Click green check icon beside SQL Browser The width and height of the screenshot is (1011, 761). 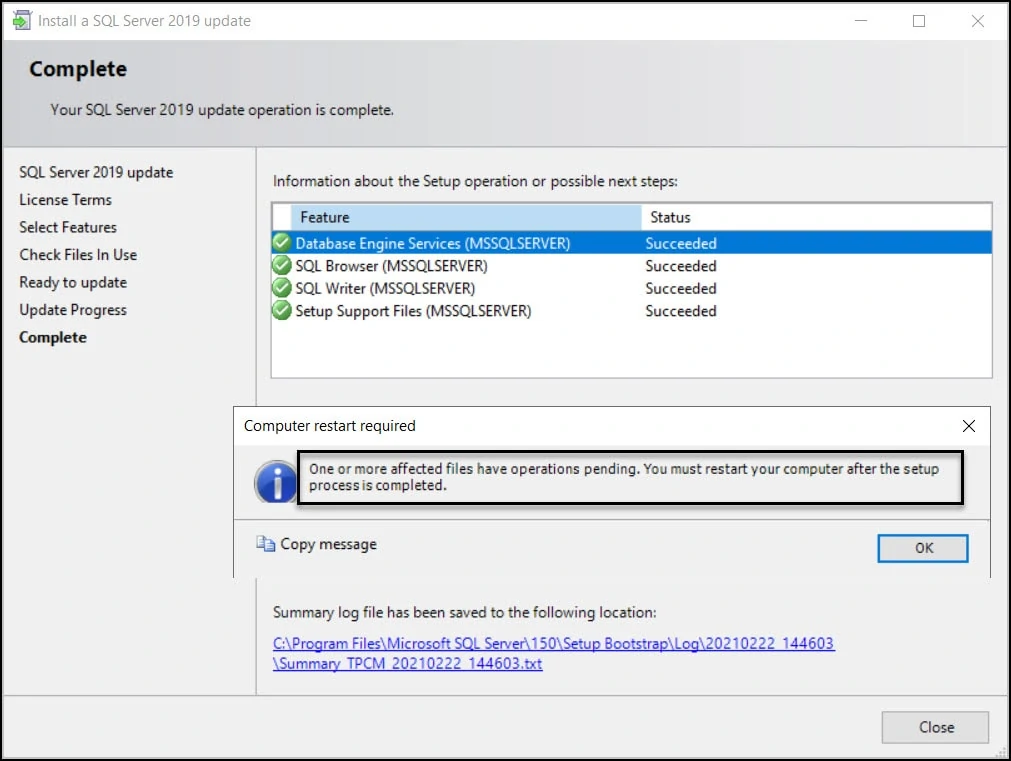(x=282, y=266)
